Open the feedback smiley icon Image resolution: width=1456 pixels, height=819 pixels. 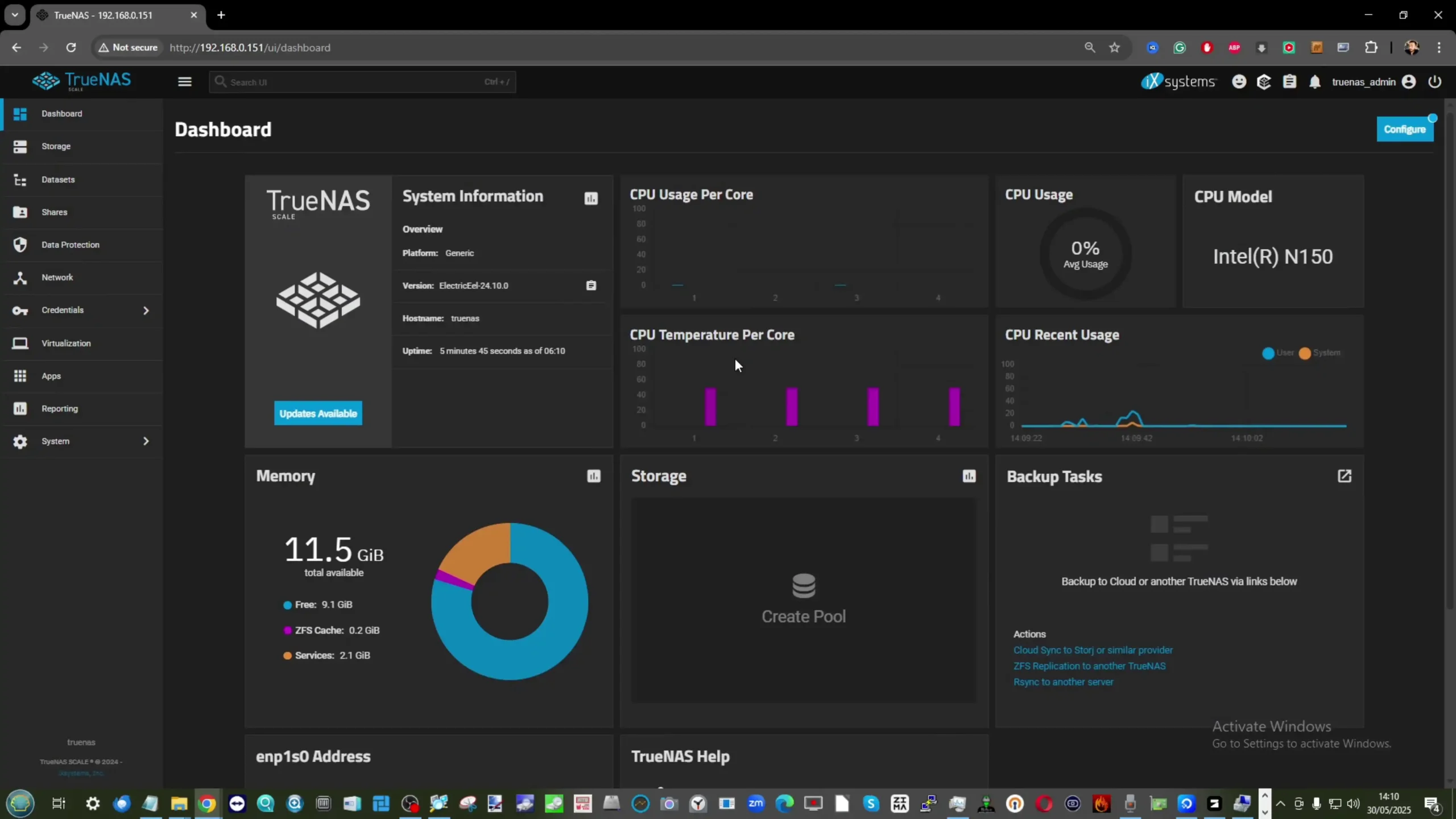tap(1239, 82)
